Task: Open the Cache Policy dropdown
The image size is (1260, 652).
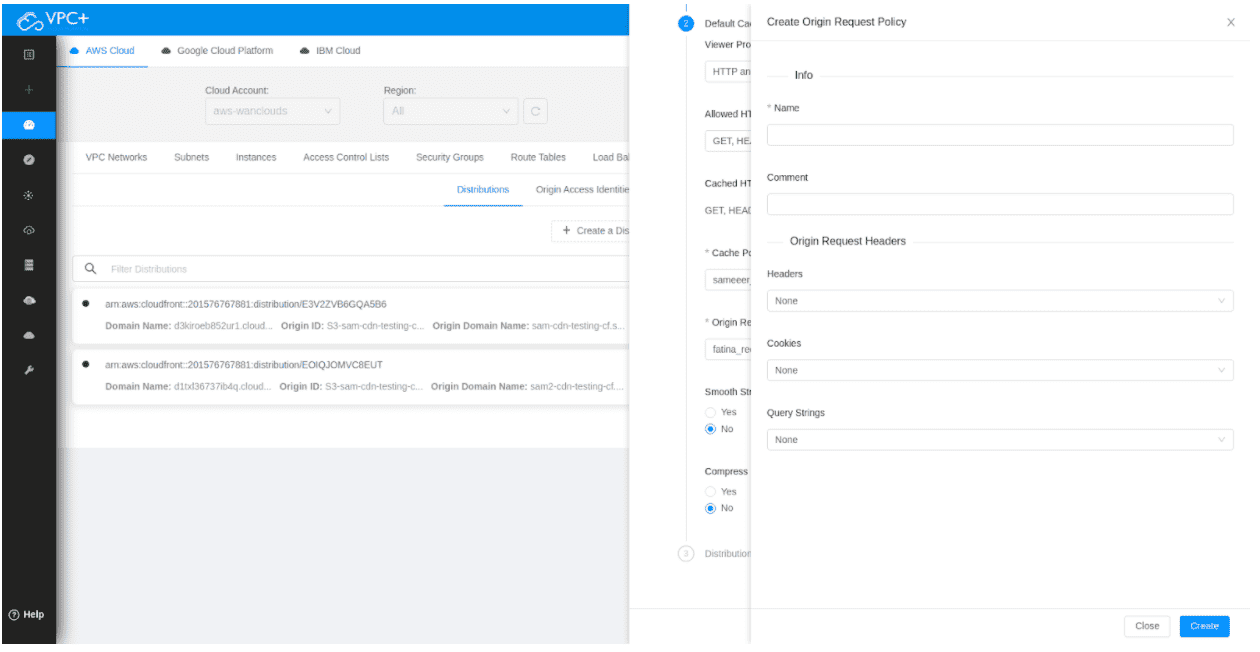Action: tap(728, 280)
